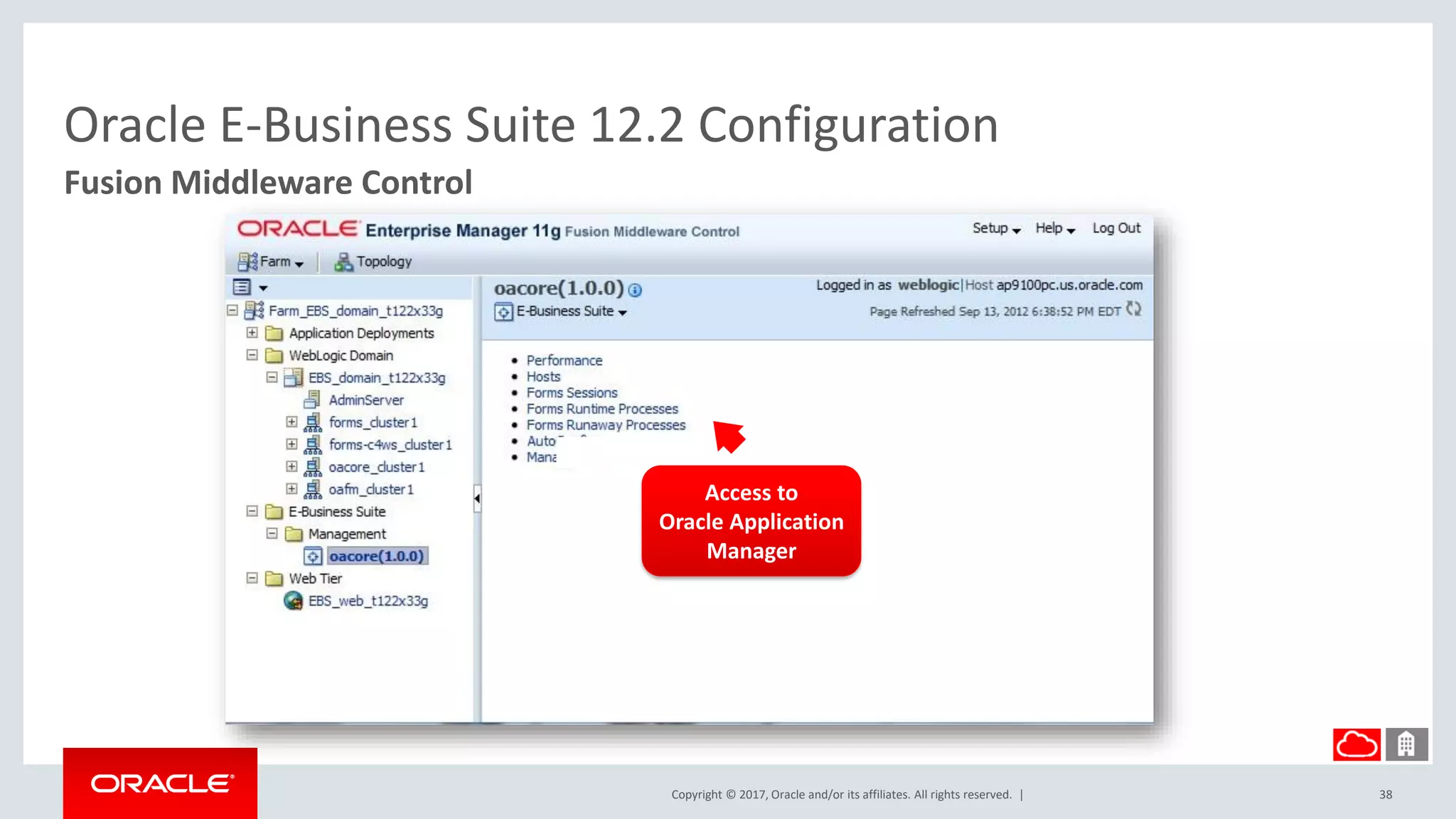Open the Hosts link
The height and width of the screenshot is (819, 1456).
[543, 377]
